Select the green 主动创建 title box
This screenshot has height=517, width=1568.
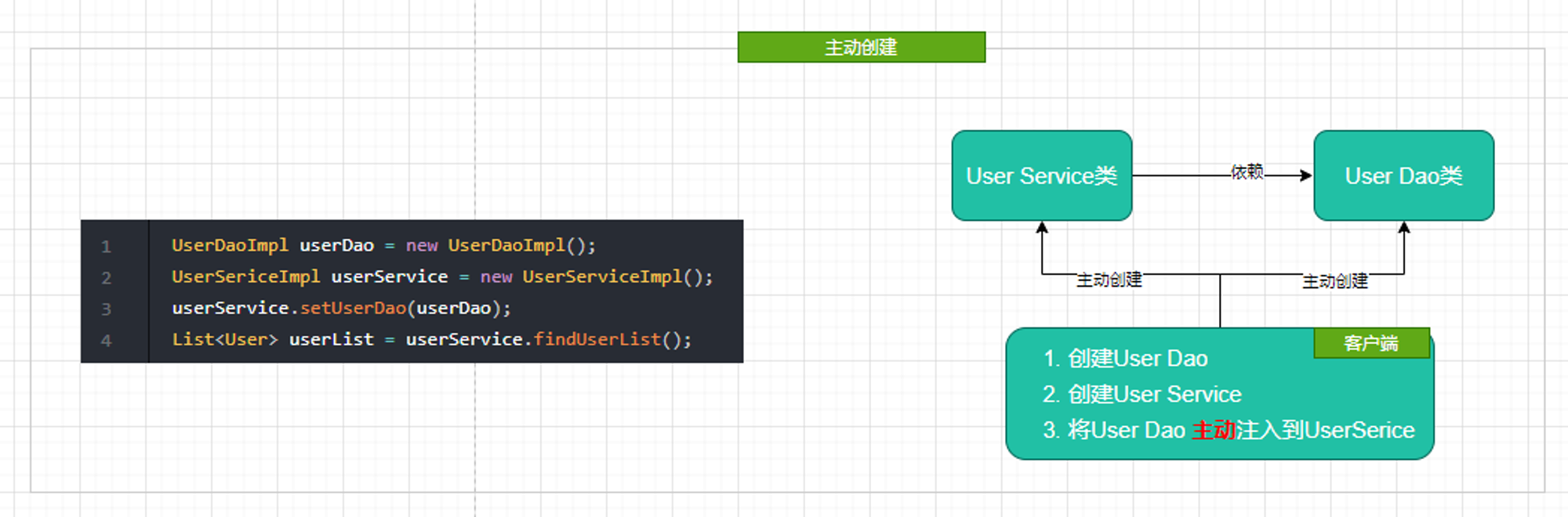tap(861, 47)
